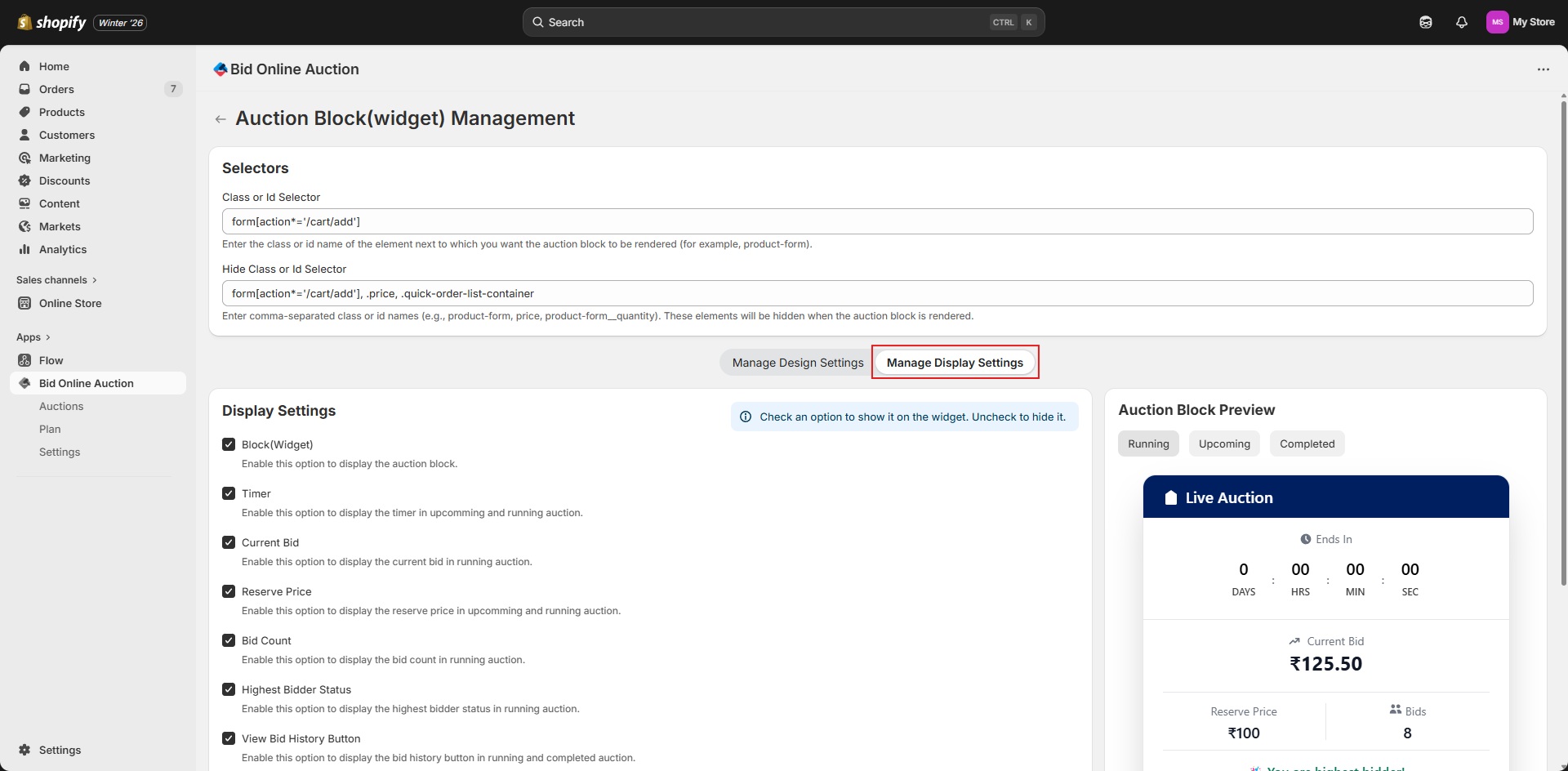Click the Marketing target icon
Screen dimensions: 1568x771
[24, 158]
